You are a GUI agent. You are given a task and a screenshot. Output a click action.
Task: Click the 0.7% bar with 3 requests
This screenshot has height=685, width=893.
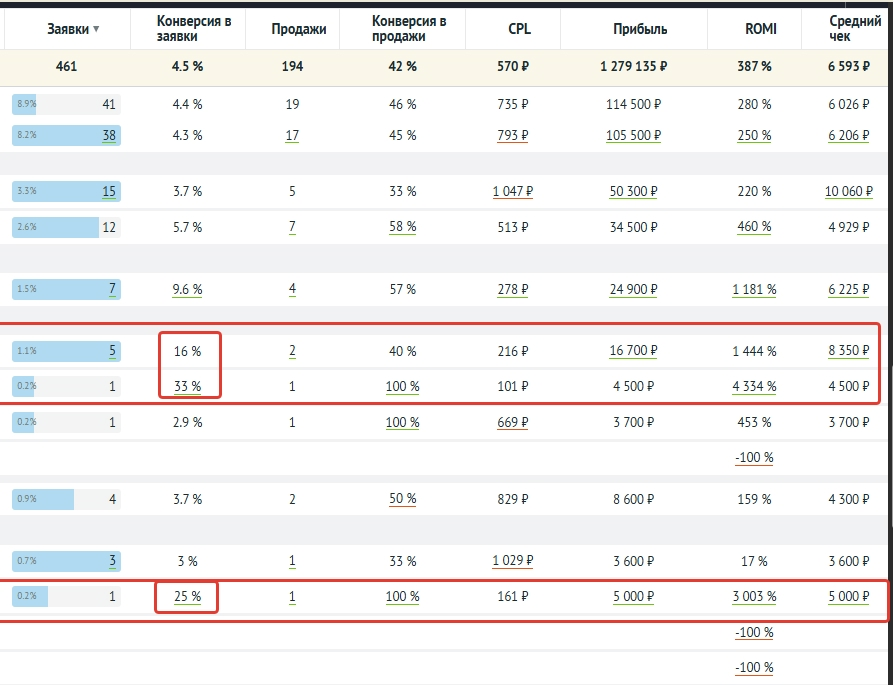tap(66, 561)
